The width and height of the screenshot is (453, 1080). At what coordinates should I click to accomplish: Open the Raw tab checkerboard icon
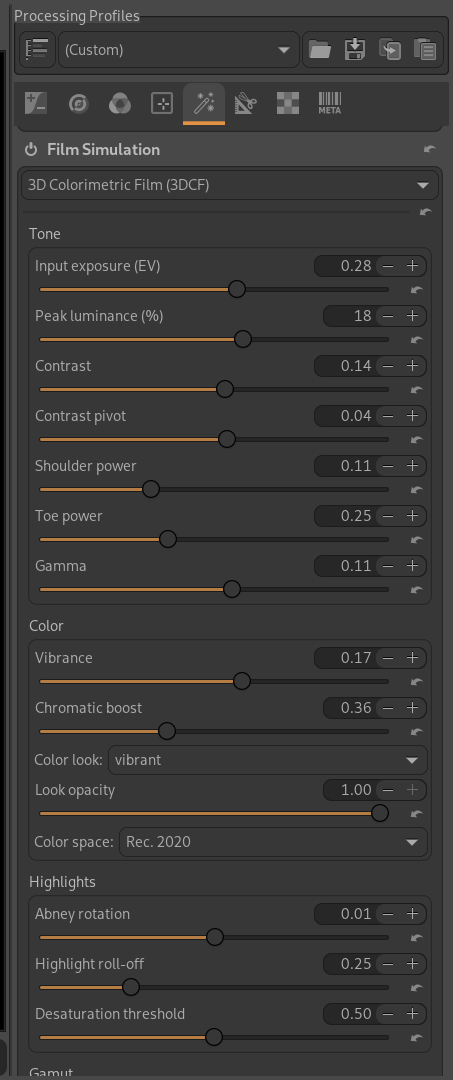pos(288,104)
